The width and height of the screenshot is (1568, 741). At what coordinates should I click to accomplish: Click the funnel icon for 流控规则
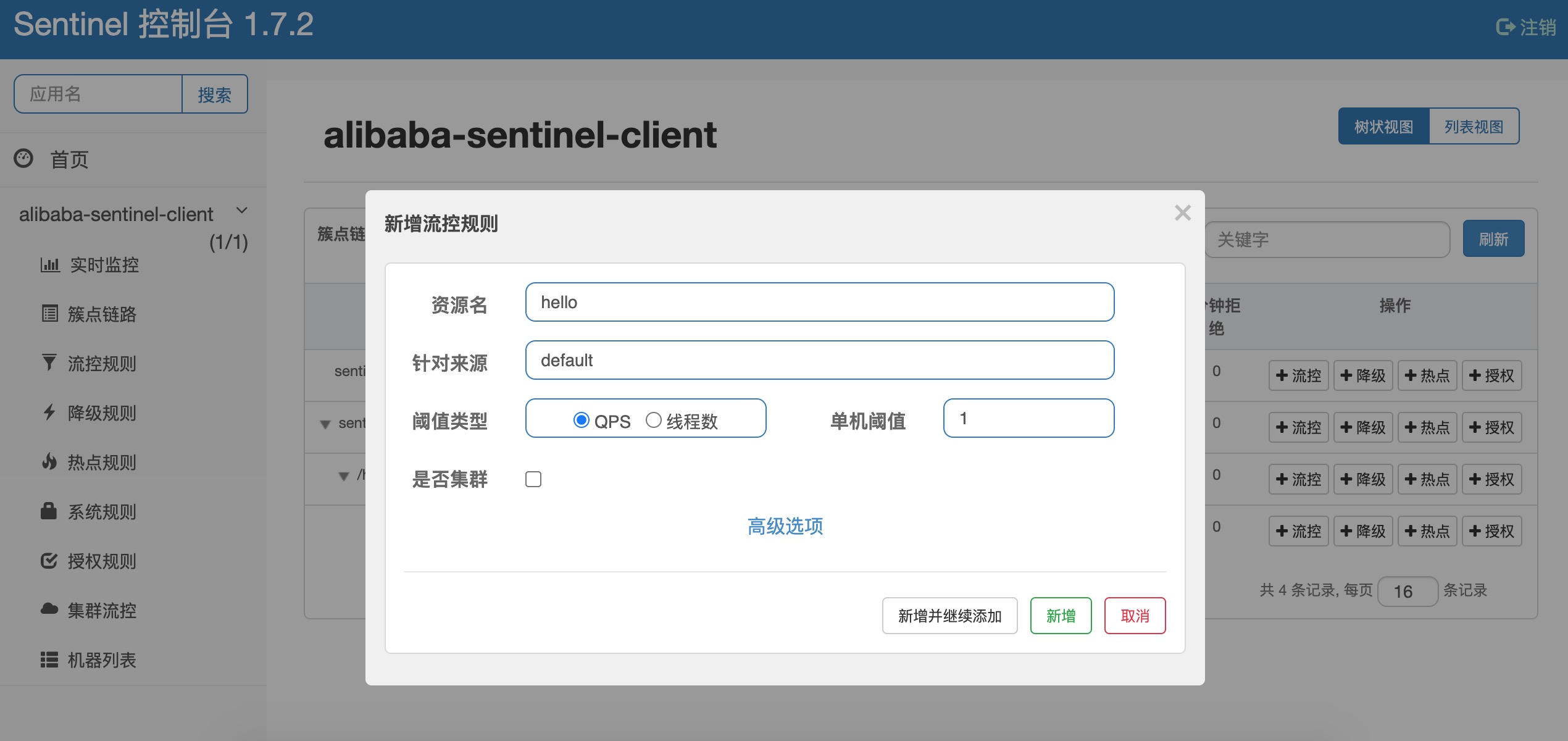coord(49,362)
